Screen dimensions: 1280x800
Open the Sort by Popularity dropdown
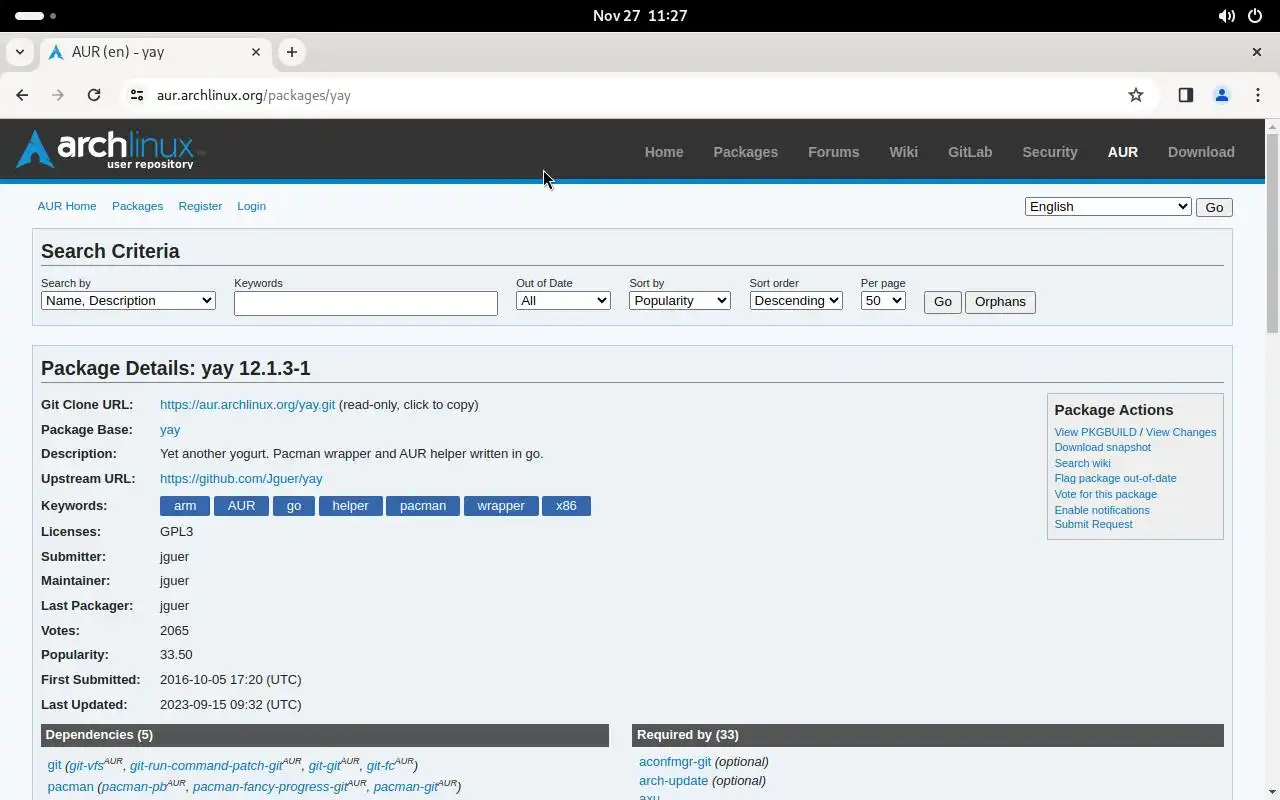tap(679, 300)
